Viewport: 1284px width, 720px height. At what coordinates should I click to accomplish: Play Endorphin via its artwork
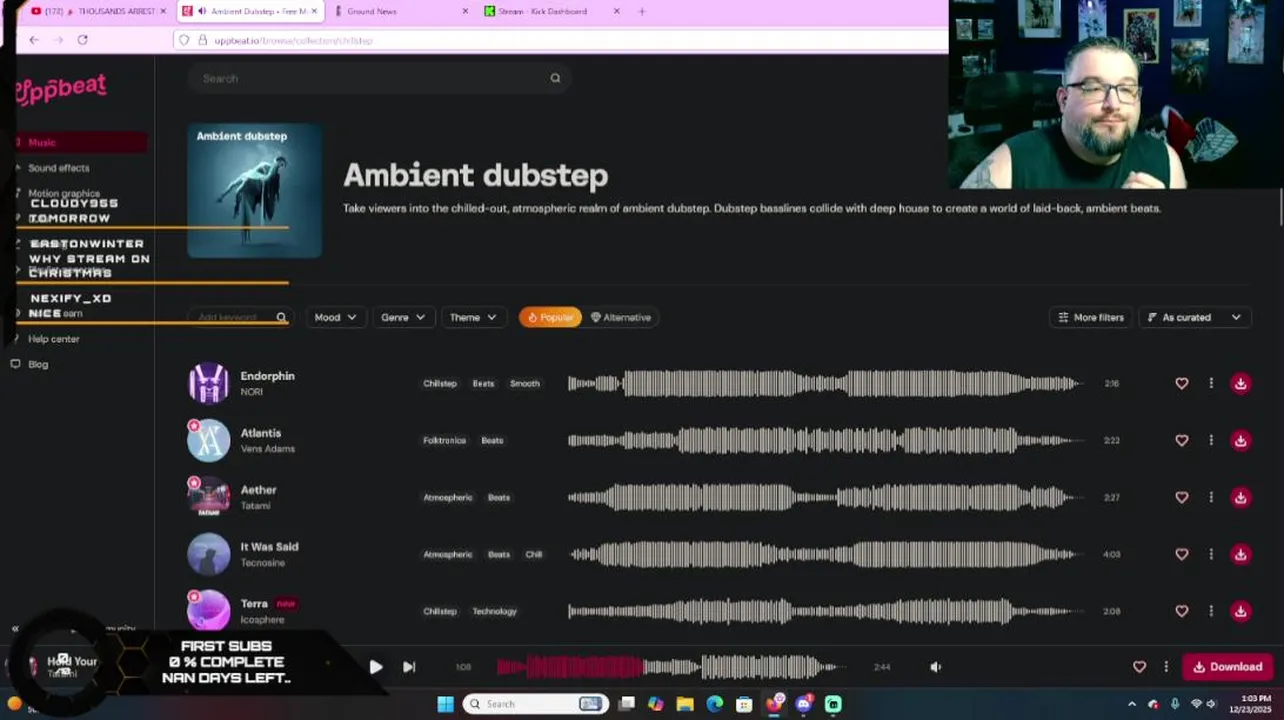(x=208, y=383)
